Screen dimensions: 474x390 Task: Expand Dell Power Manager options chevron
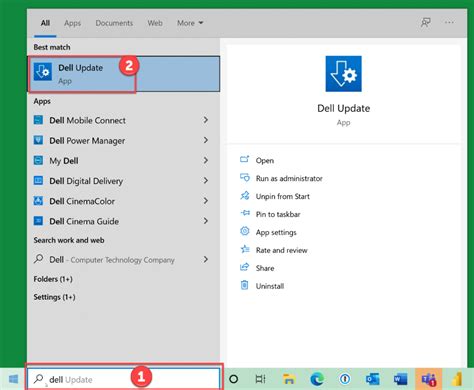(x=206, y=140)
